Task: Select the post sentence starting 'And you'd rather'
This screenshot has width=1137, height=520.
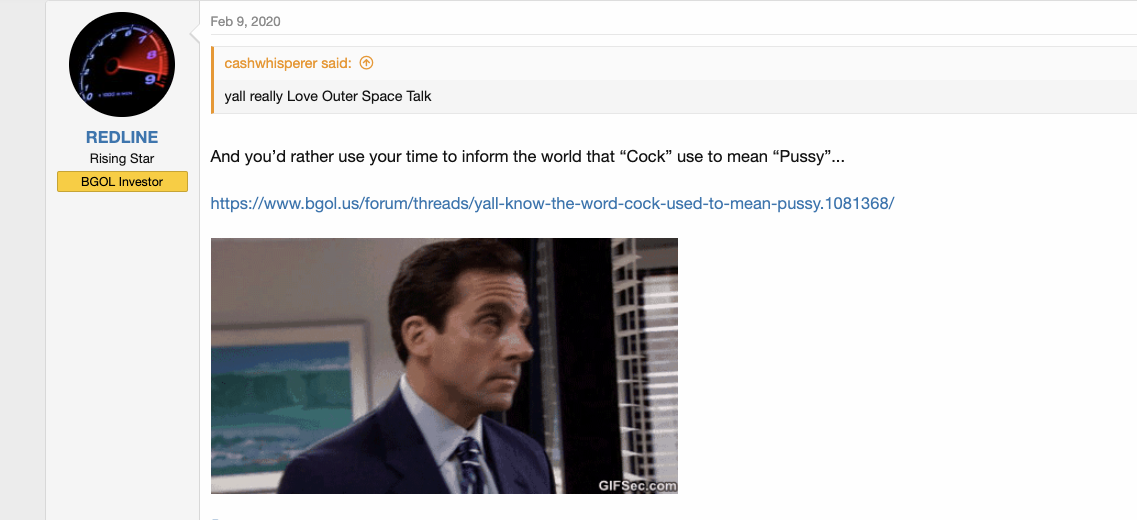Action: pyautogui.click(x=527, y=156)
